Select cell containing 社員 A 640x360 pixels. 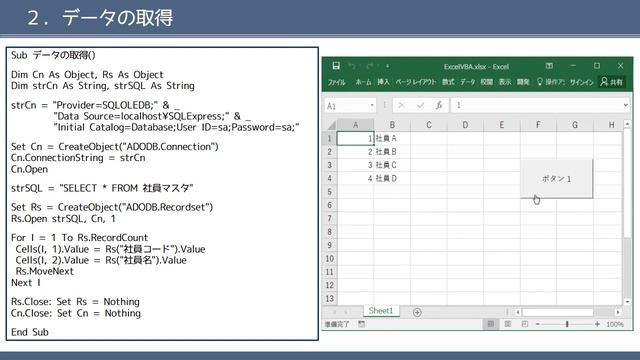pos(392,138)
